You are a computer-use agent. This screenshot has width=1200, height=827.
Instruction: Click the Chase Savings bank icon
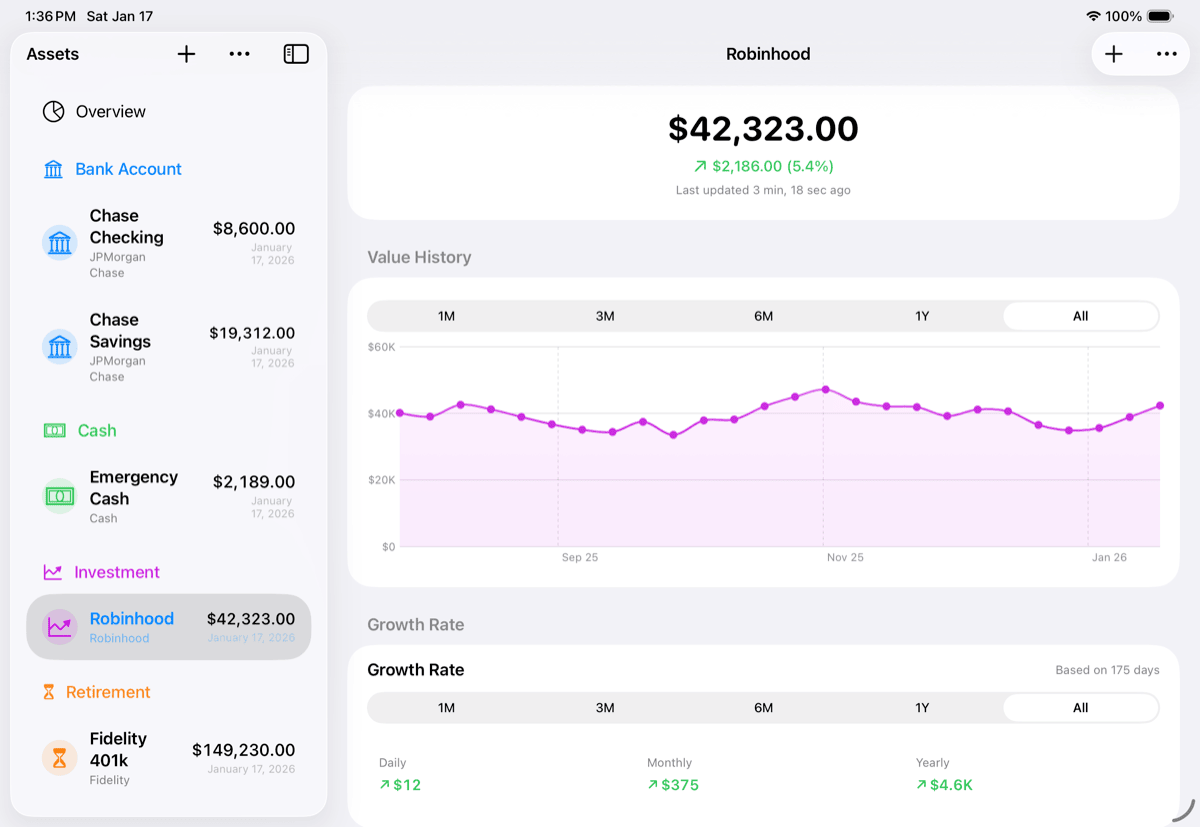(x=60, y=347)
